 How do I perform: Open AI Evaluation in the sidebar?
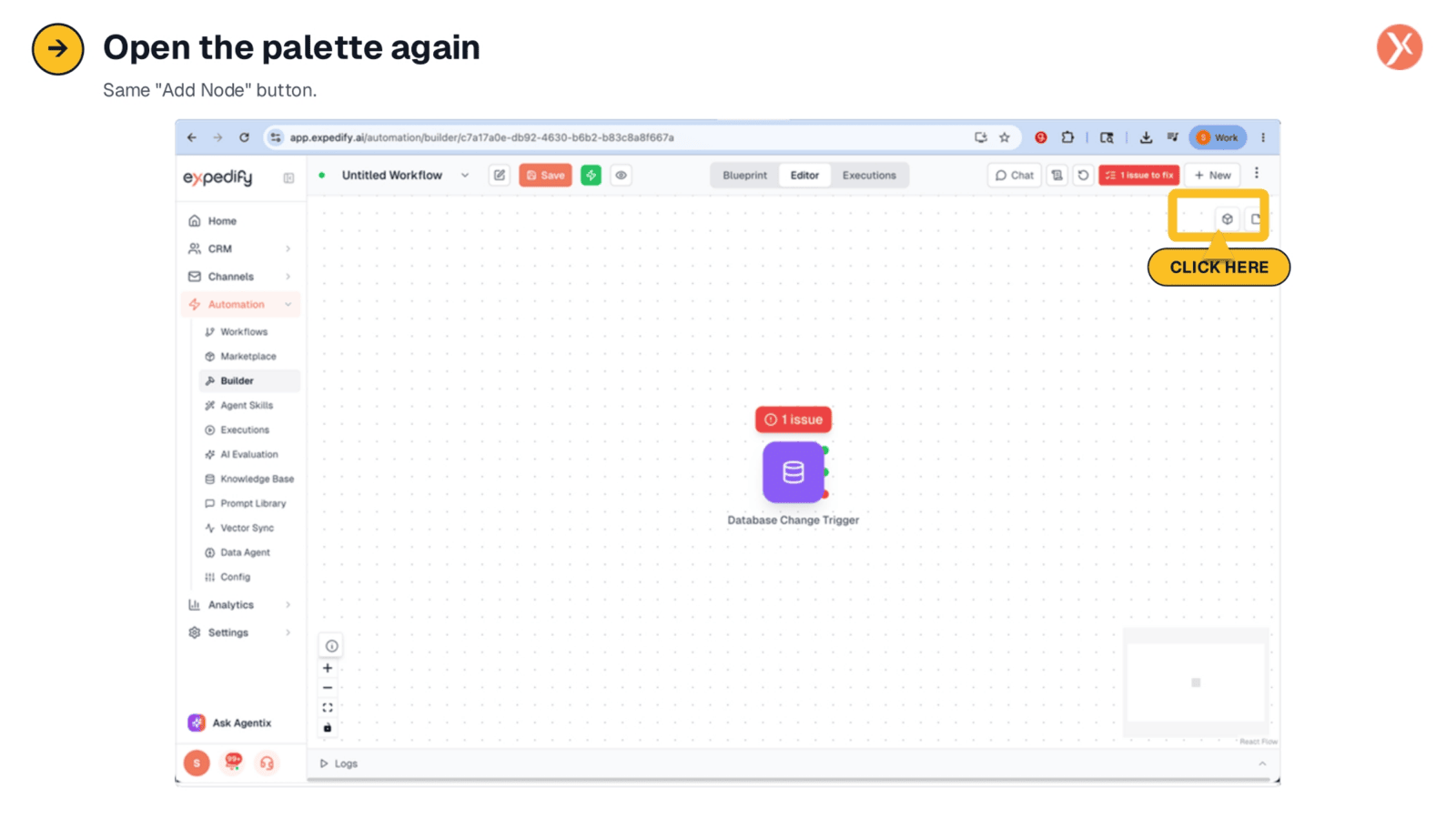point(249,454)
